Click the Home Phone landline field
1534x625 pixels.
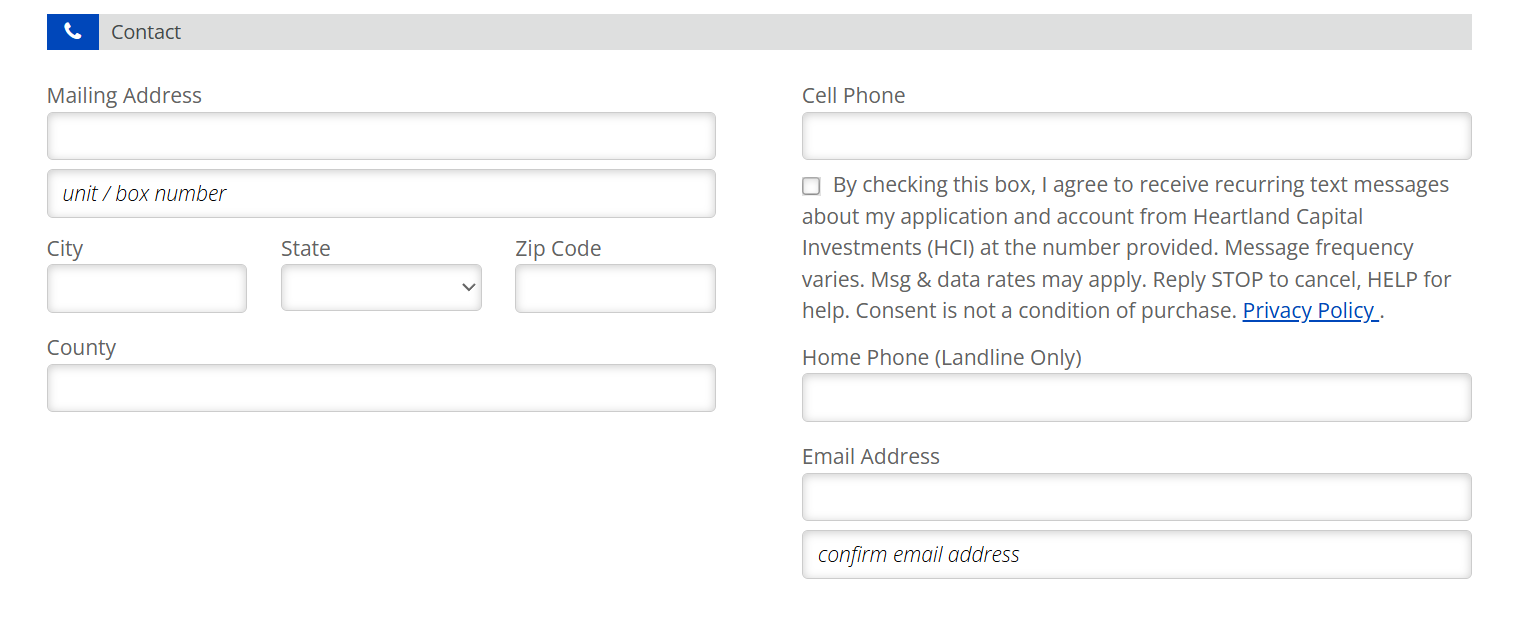click(1136, 397)
